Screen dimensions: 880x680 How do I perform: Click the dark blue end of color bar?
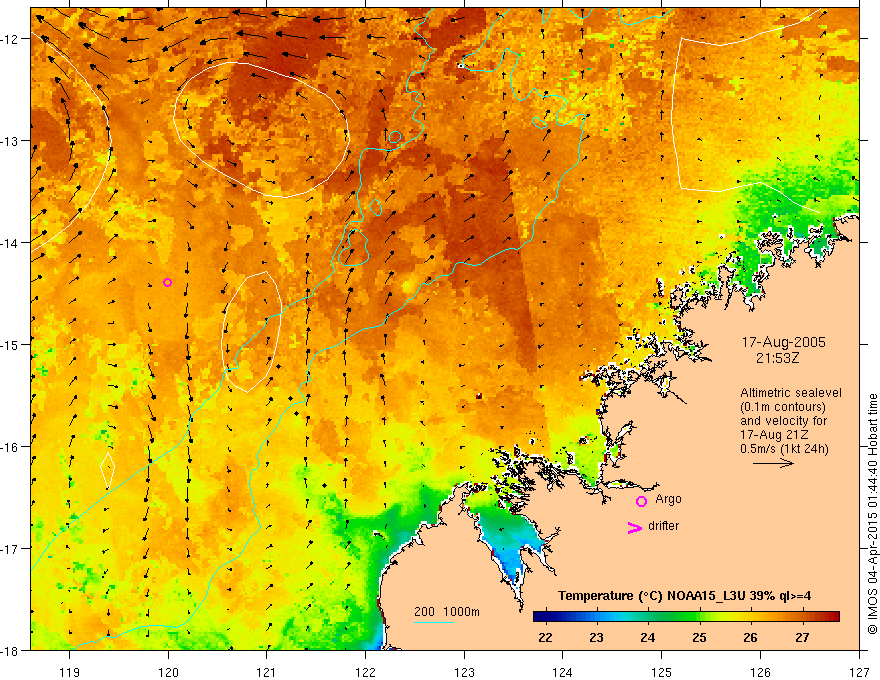click(538, 617)
